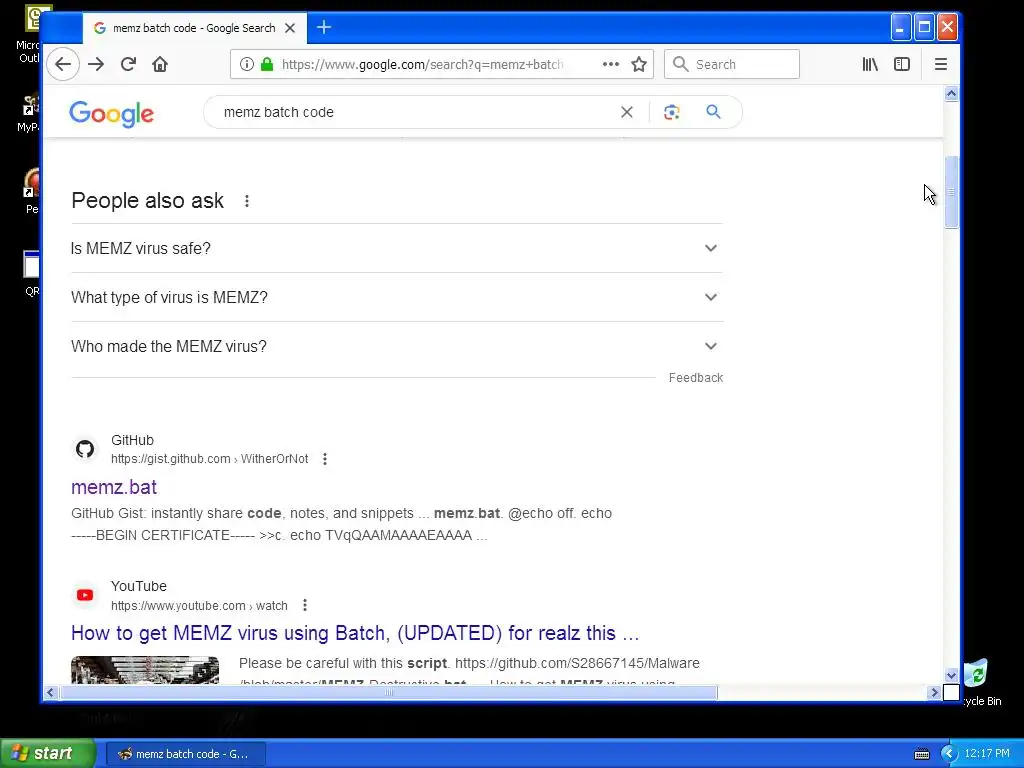Open the Recycle Bin desktop icon
The width and height of the screenshot is (1024, 768).
click(978, 683)
